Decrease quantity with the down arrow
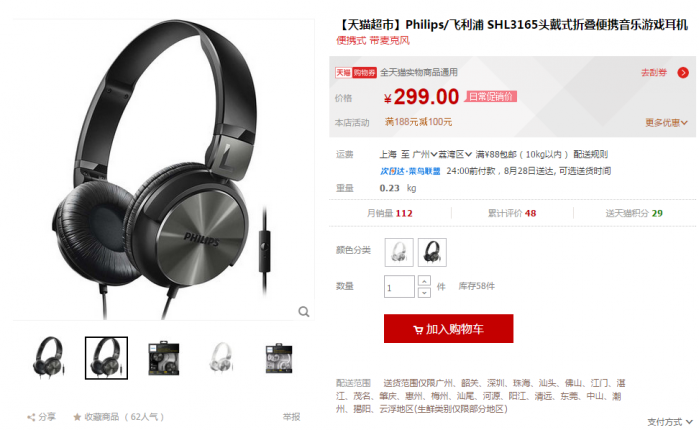 pyautogui.click(x=424, y=293)
